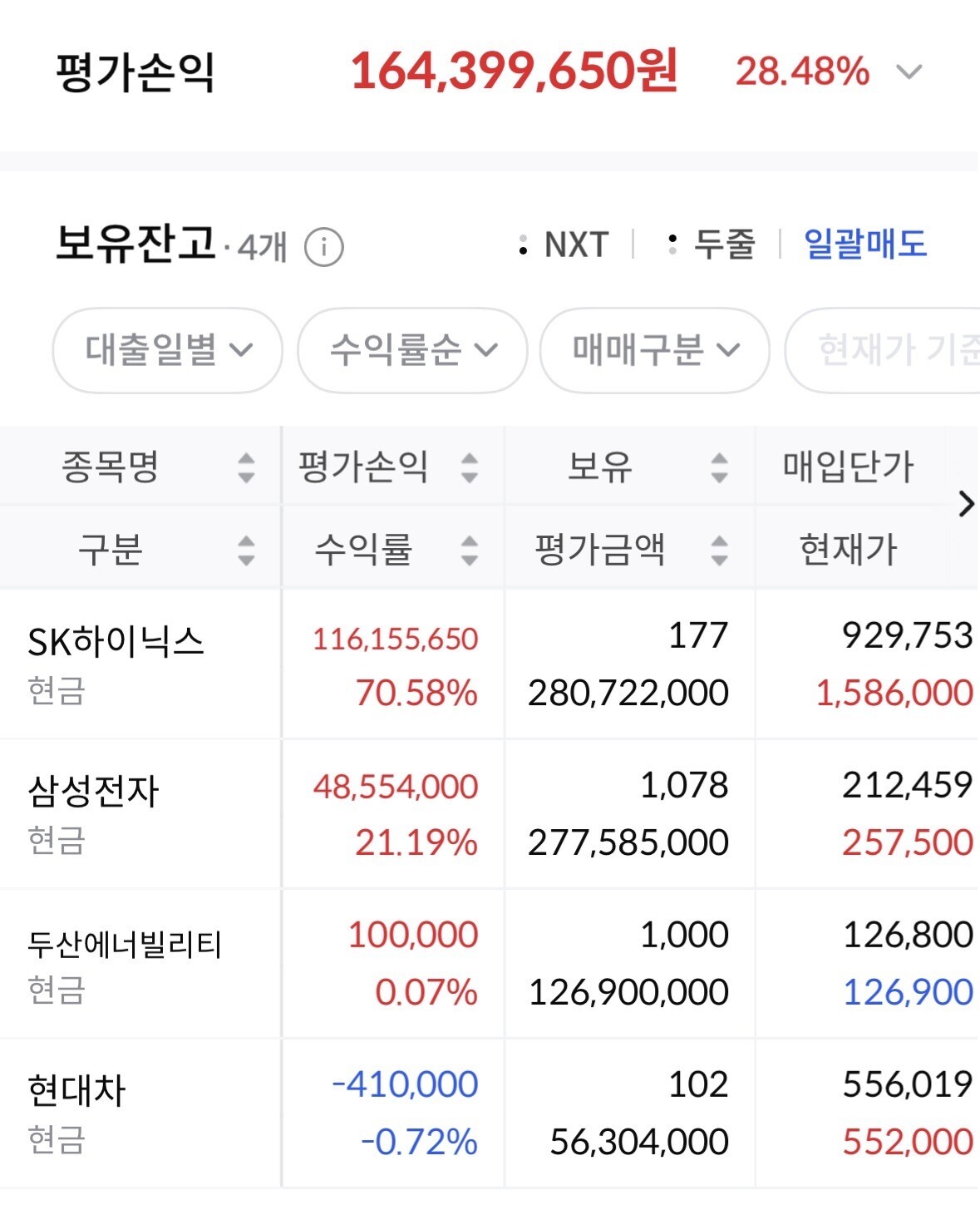Open the 현대차 holding row
This screenshot has width=980, height=1205.
pyautogui.click(x=490, y=1113)
